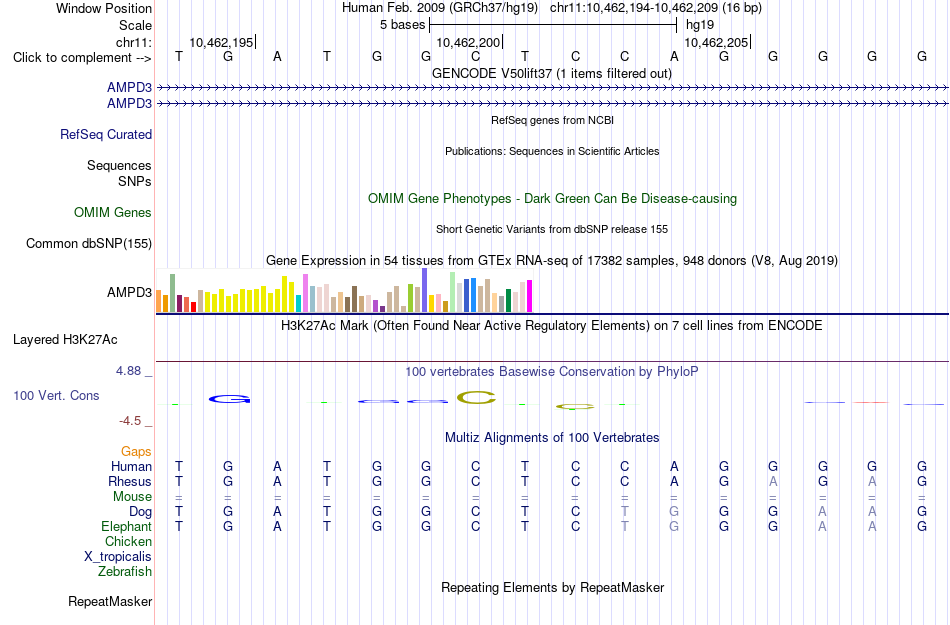Click the position label 10,462,200
The image size is (950, 625).
point(468,42)
